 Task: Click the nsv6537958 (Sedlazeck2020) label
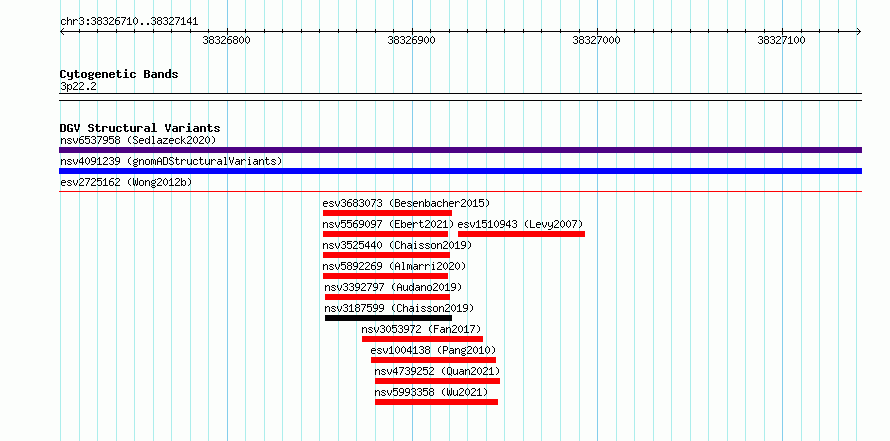(138, 140)
